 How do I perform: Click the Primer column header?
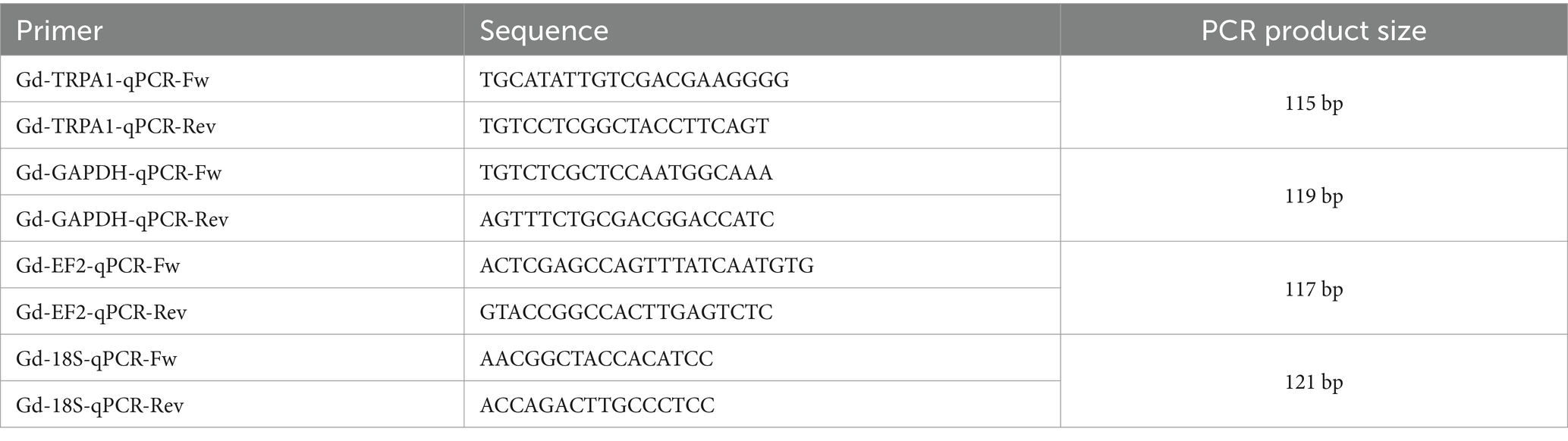click(x=59, y=31)
